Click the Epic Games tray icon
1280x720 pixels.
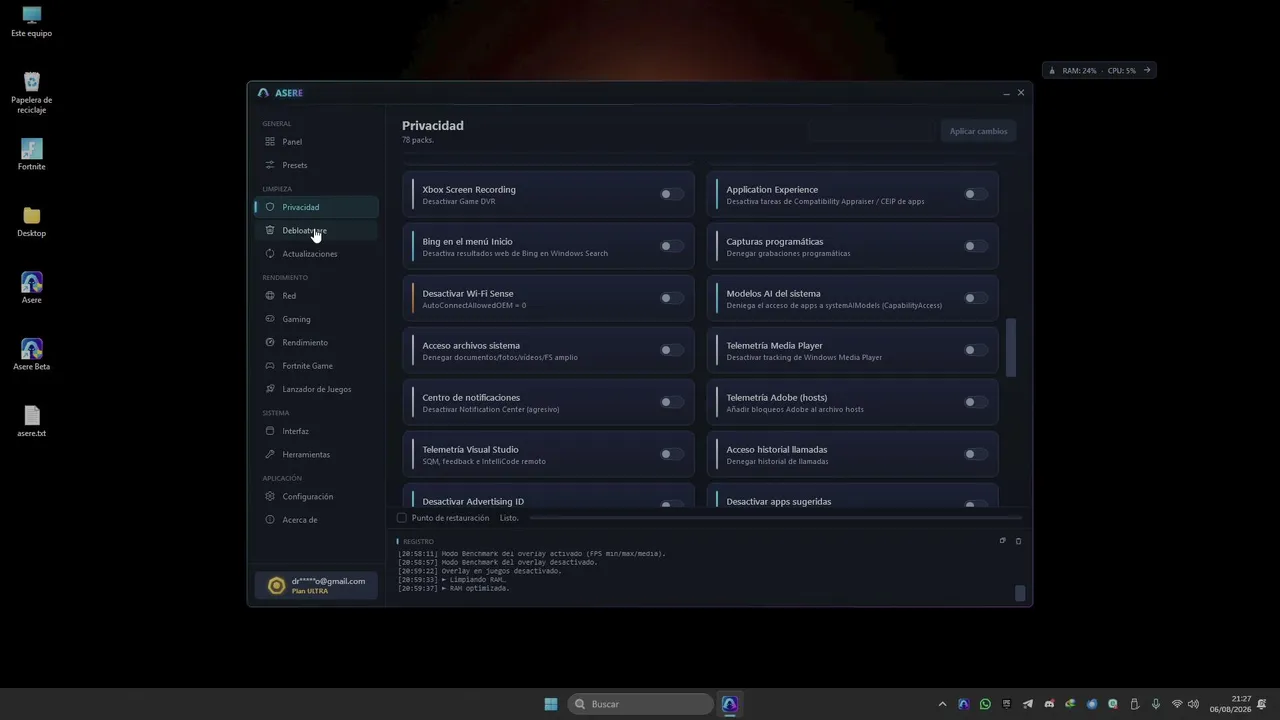1006,704
